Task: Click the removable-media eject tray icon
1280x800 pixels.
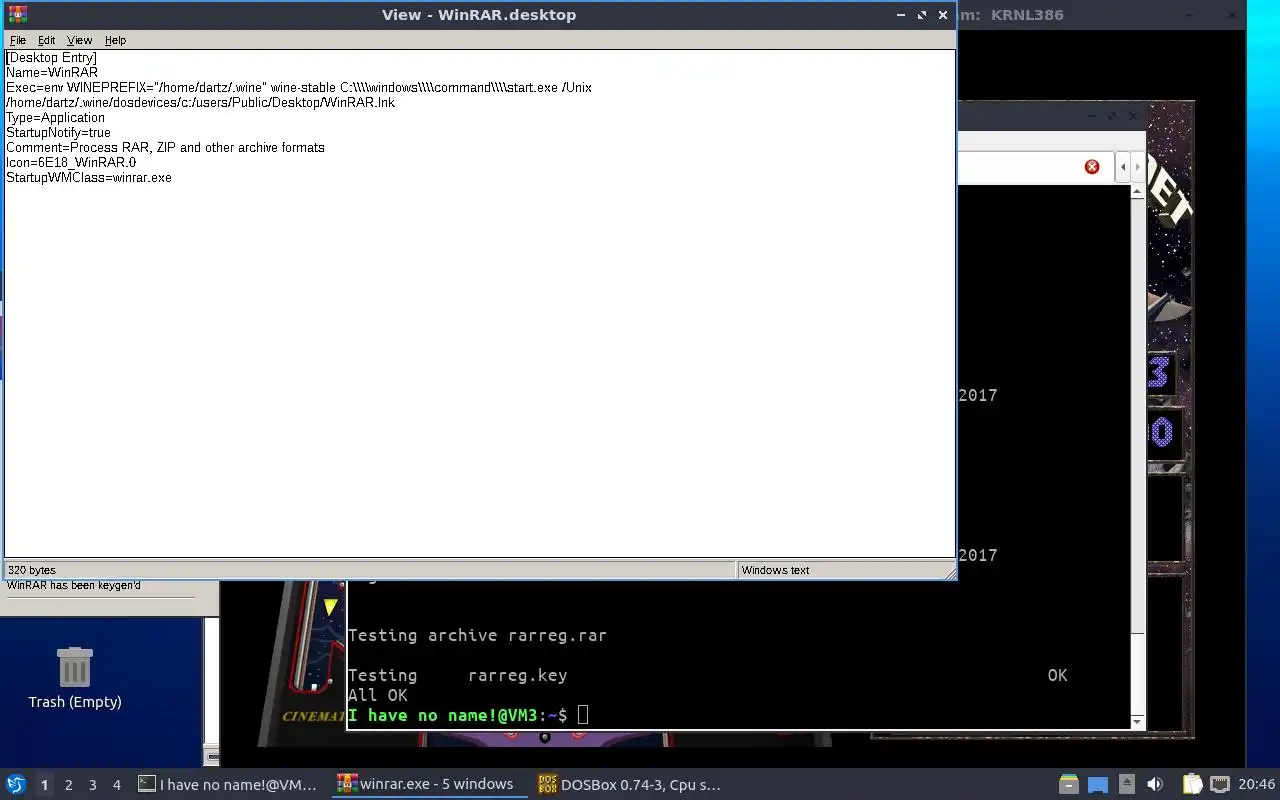Action: (x=1127, y=785)
